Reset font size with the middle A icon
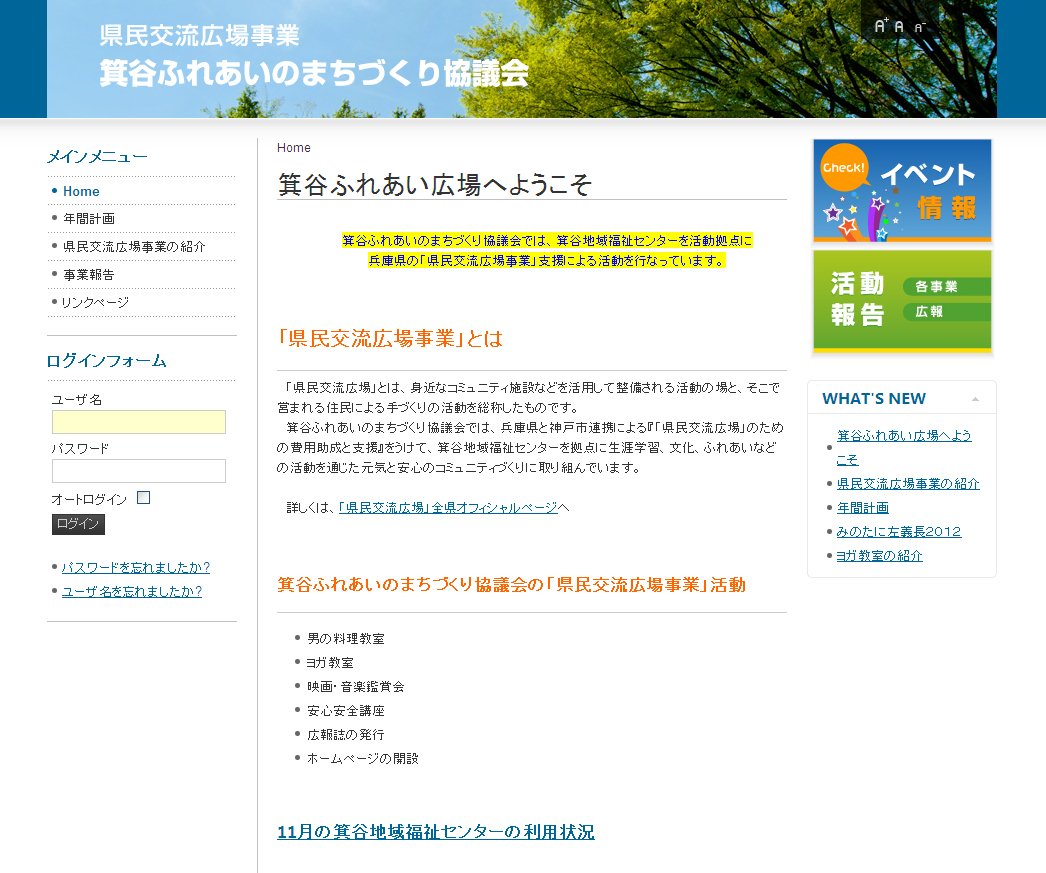 pyautogui.click(x=900, y=26)
